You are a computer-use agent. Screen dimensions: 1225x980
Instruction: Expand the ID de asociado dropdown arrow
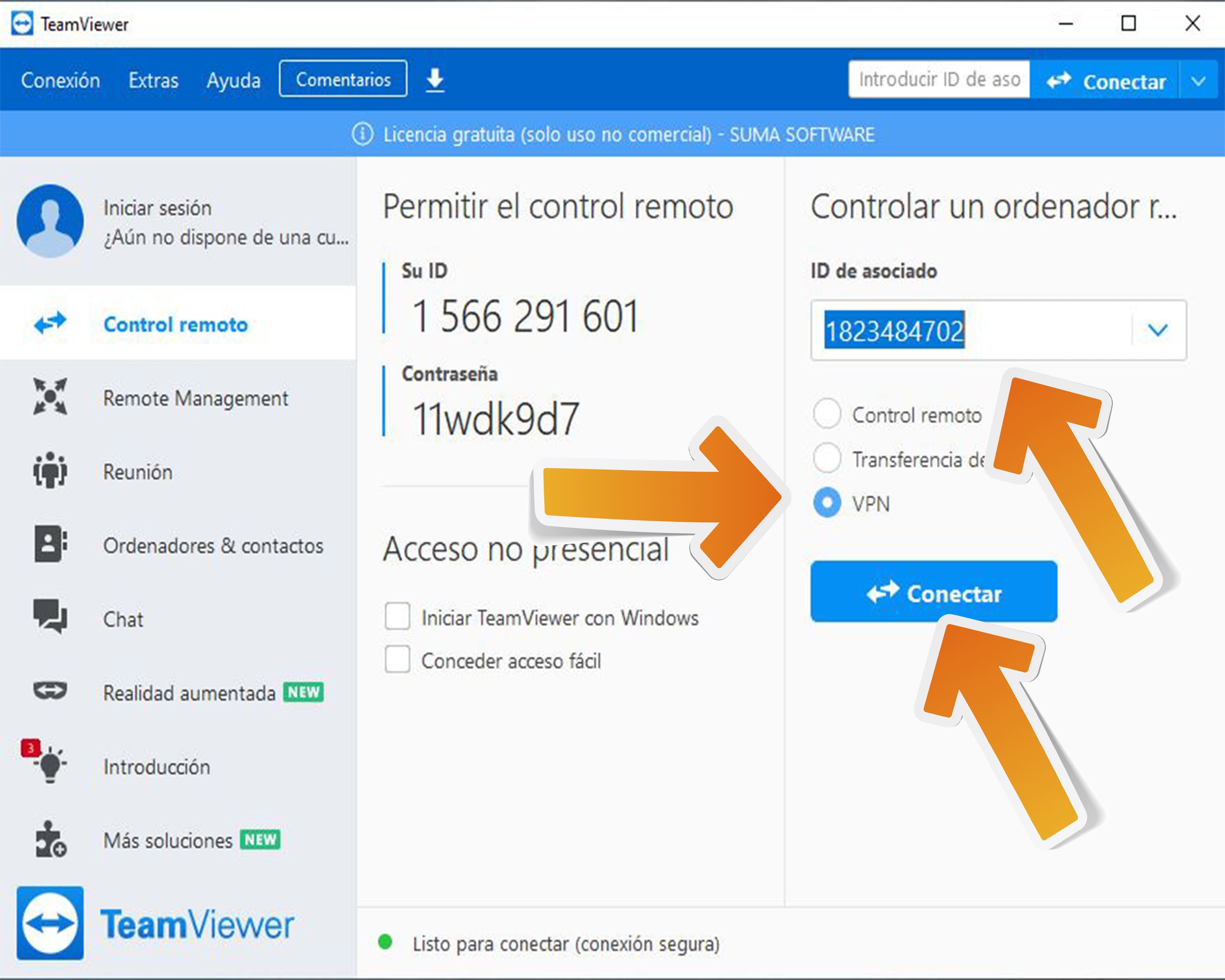coord(1157,330)
